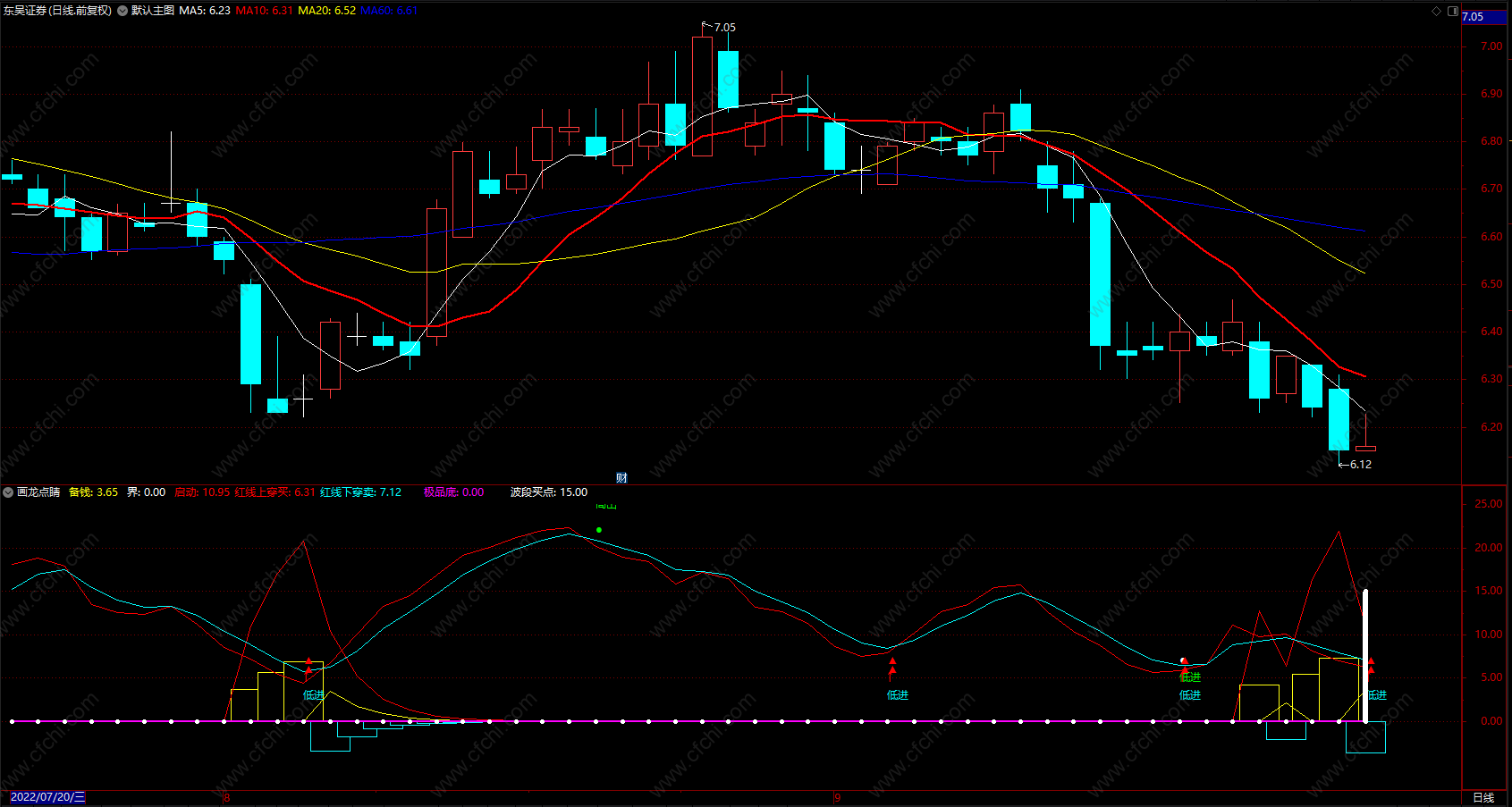The width and height of the screenshot is (1512, 807).
Task: Open the main chart indicator dropdown arrow
Action: (122, 11)
